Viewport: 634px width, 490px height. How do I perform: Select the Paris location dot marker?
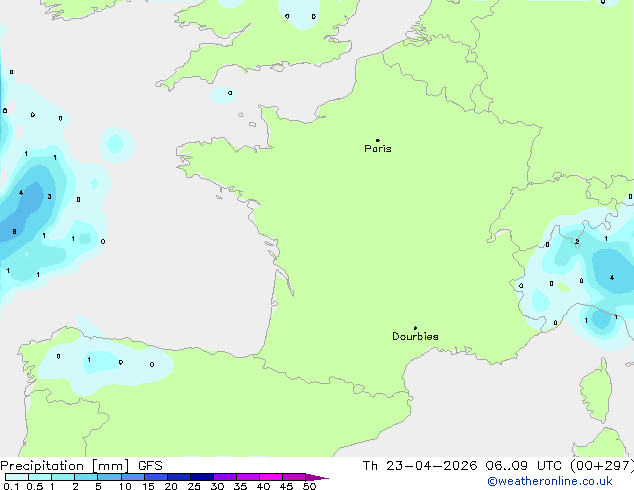pos(378,140)
